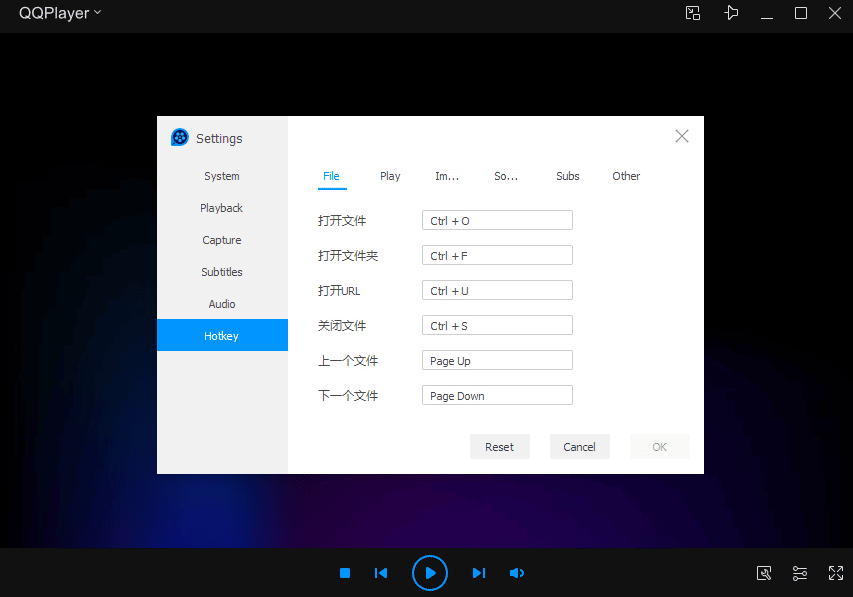Viewport: 853px width, 597px height.
Task: Close the Settings dialog
Action: [682, 136]
